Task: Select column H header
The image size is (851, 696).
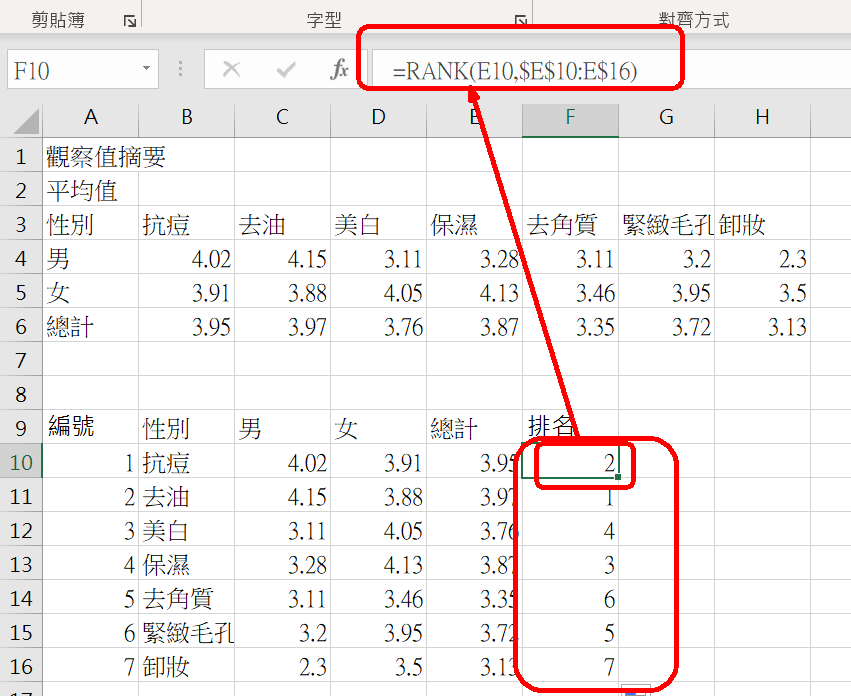Action: point(762,117)
